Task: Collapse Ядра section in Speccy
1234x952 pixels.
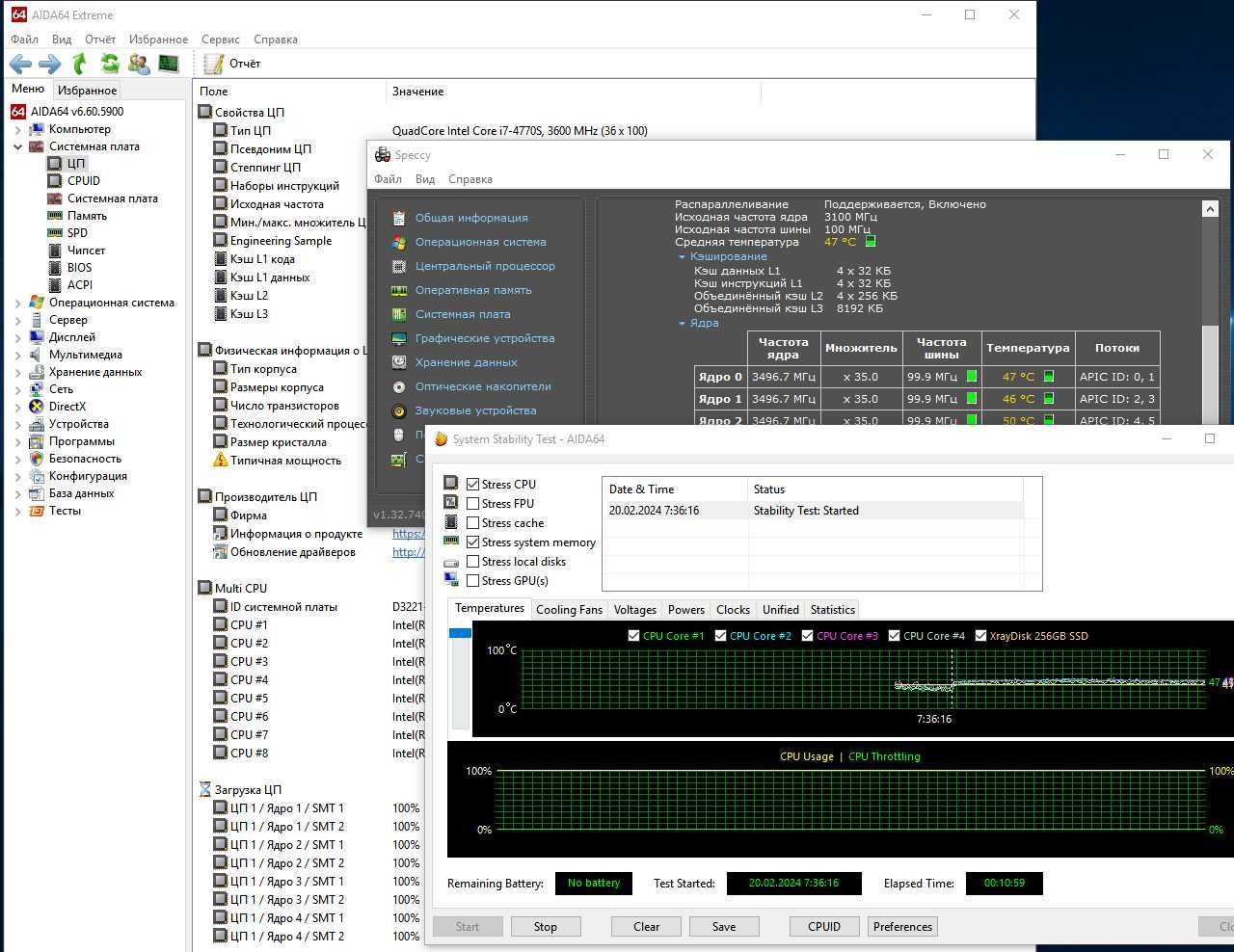Action: coord(682,324)
